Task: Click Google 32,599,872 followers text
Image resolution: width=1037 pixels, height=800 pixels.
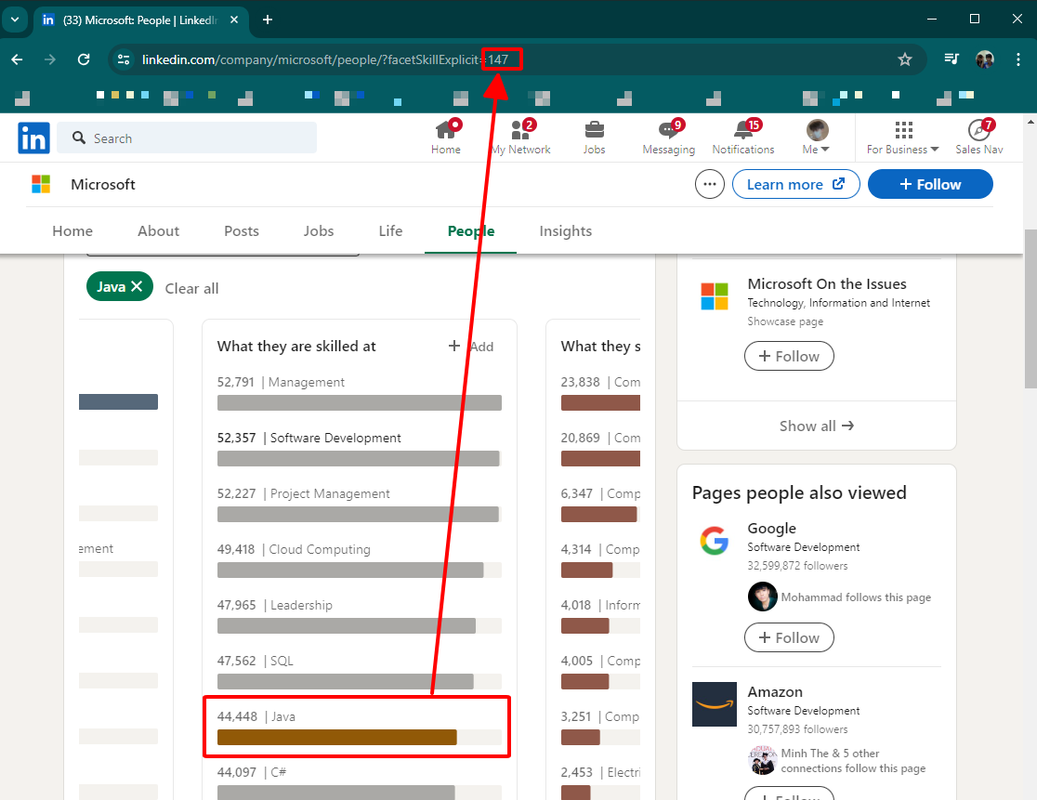Action: (798, 566)
